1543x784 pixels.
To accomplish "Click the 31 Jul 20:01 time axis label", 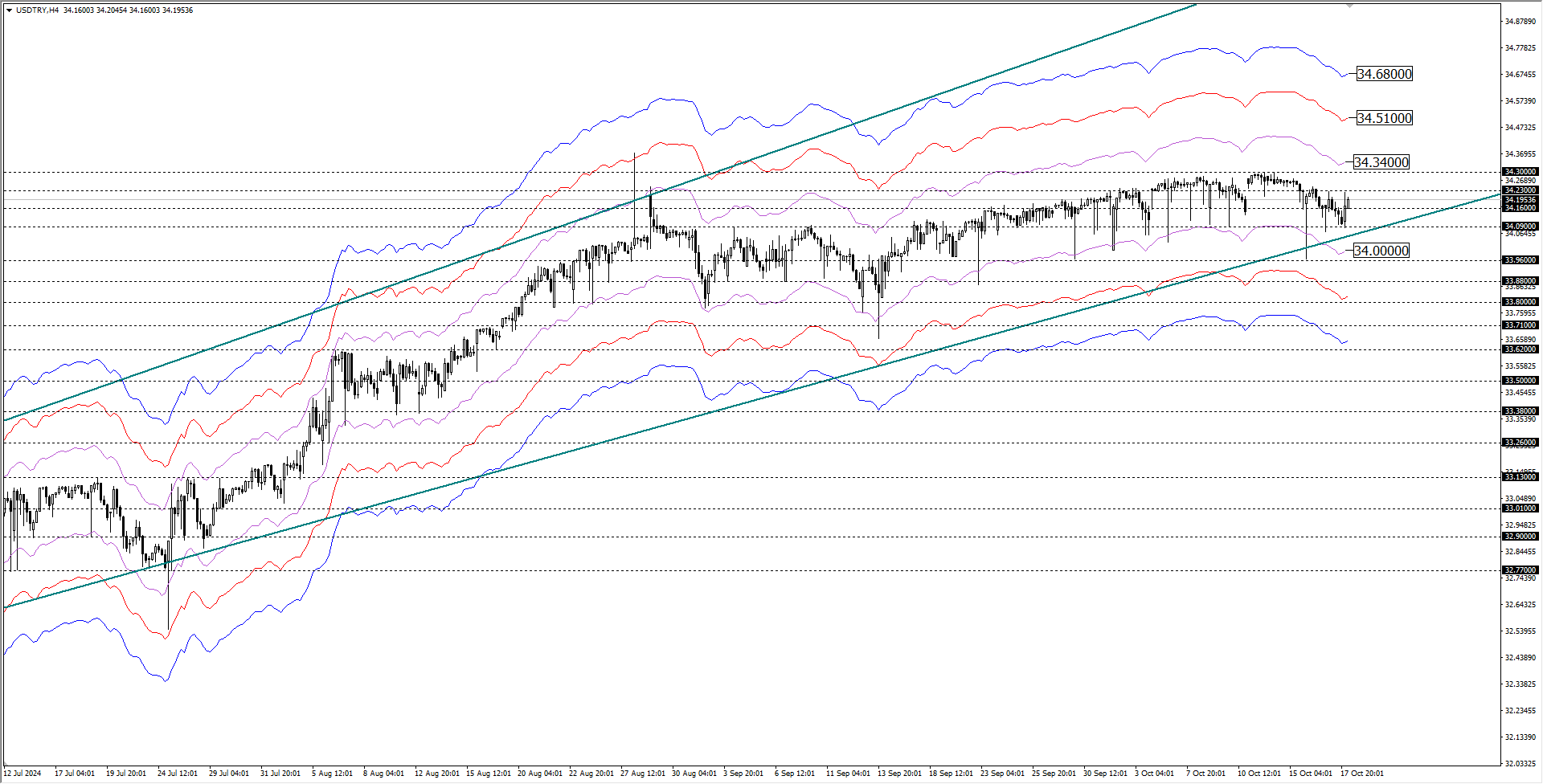I will point(280,774).
